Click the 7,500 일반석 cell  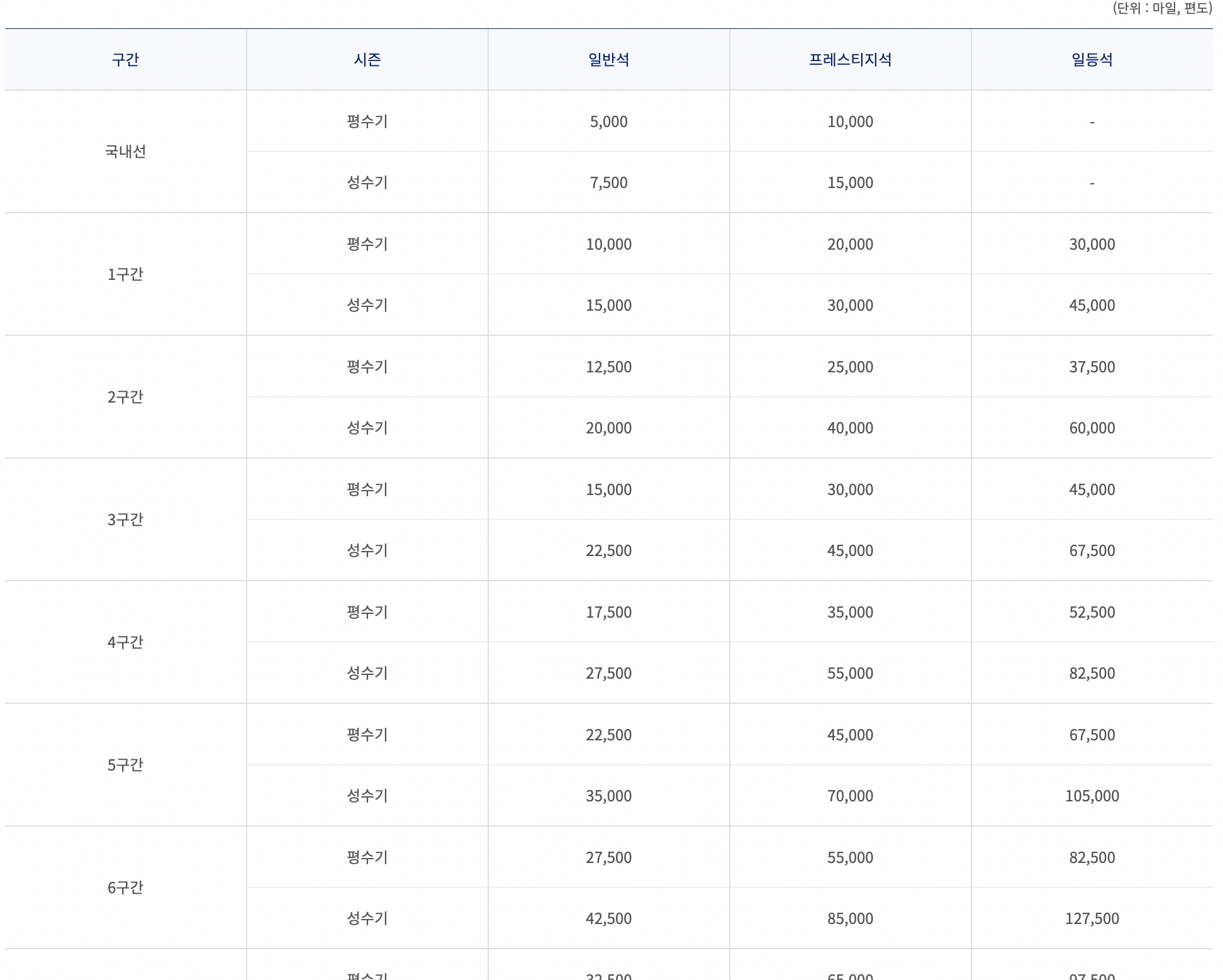(608, 182)
